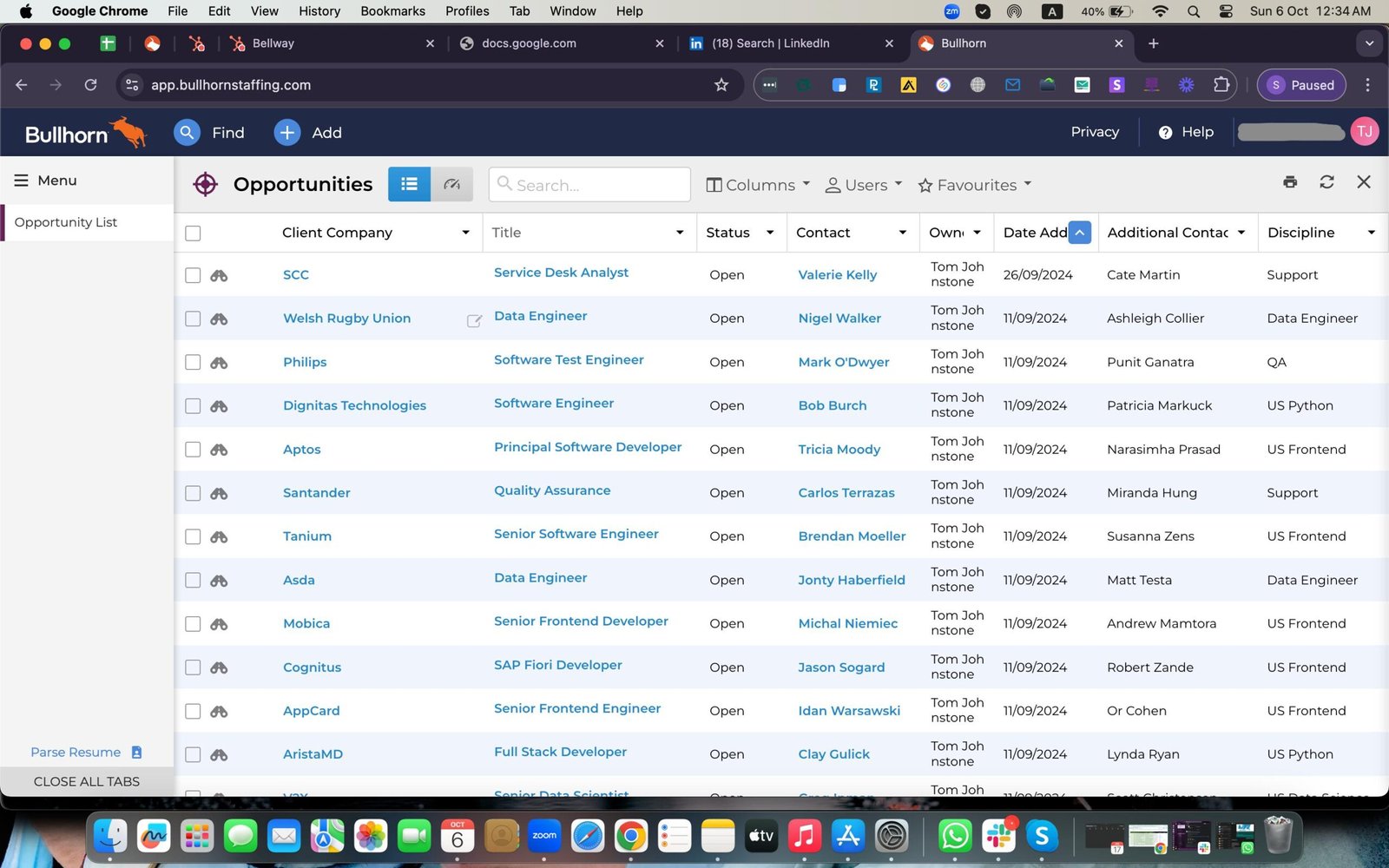Open the Users dropdown
Viewport: 1389px width, 868px height.
point(863,185)
